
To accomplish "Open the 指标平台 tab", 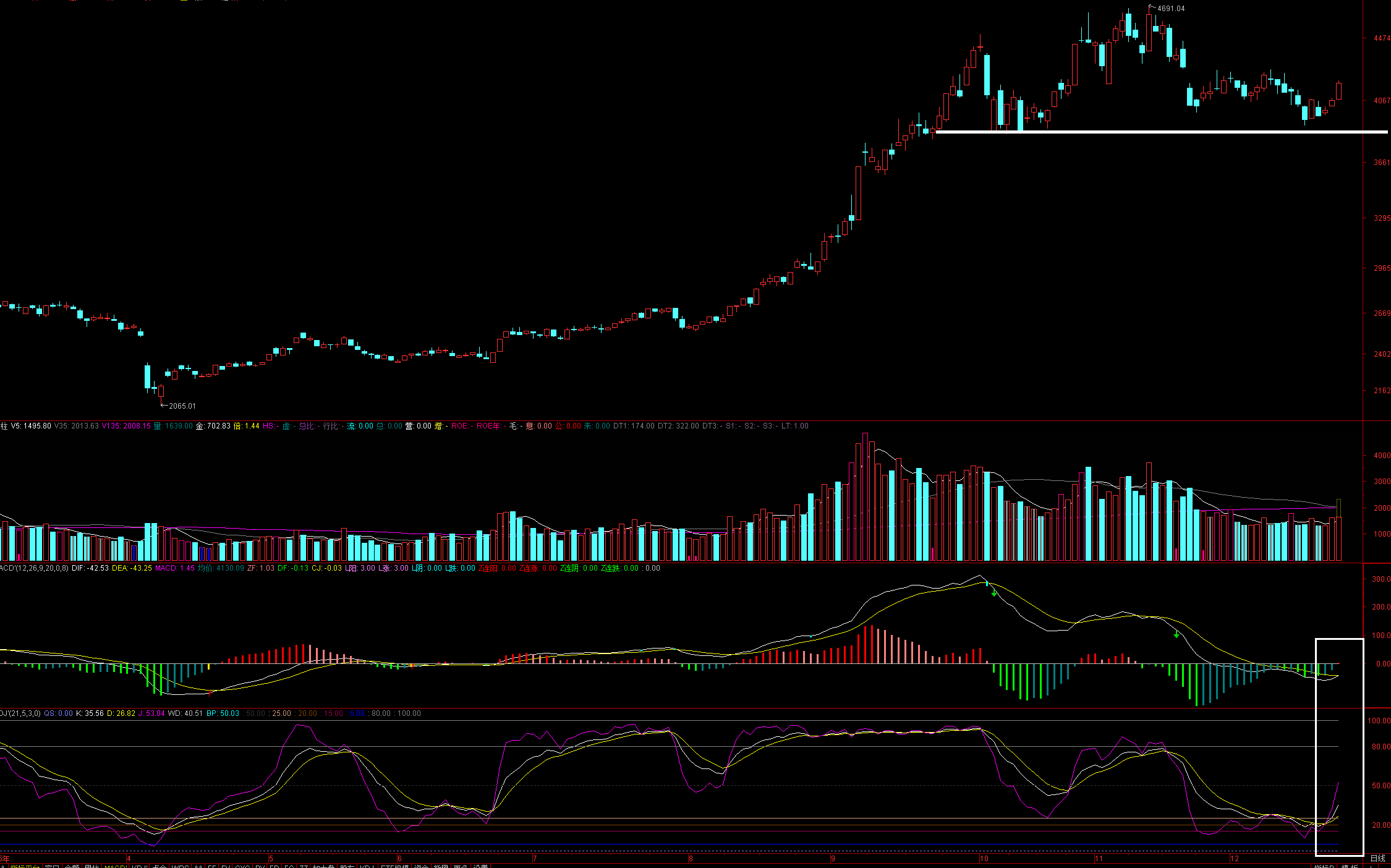I will (25, 867).
